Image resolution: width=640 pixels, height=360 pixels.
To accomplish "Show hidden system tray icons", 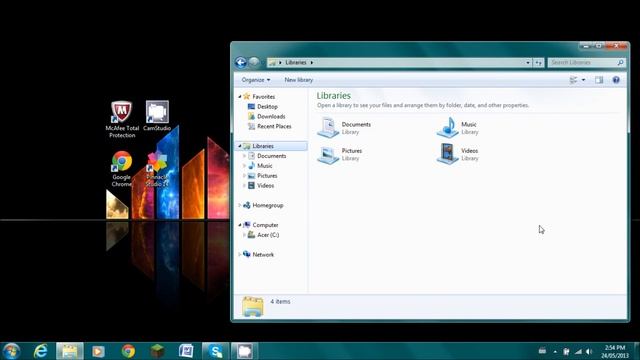I will point(555,351).
